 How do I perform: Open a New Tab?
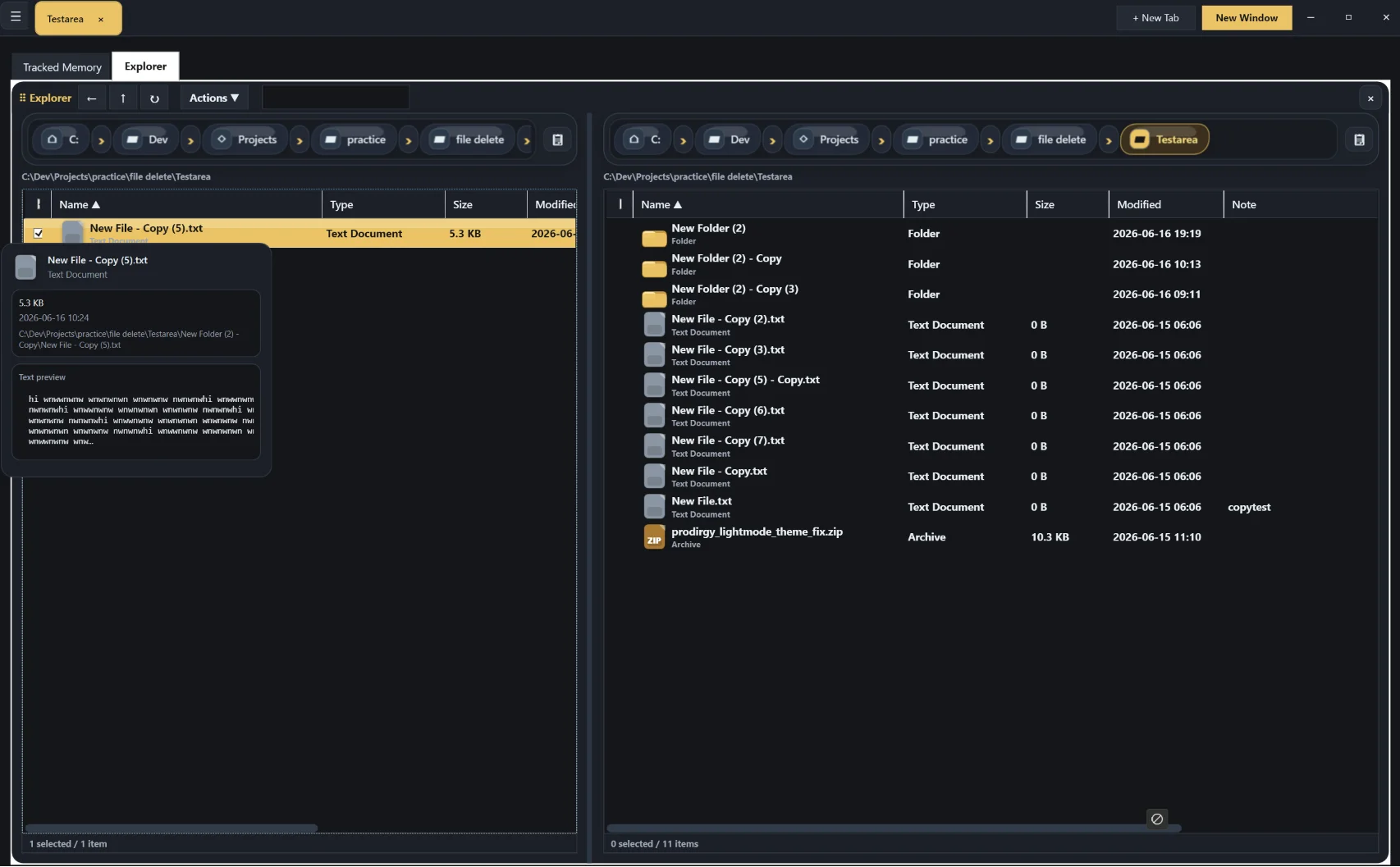[x=1155, y=18]
